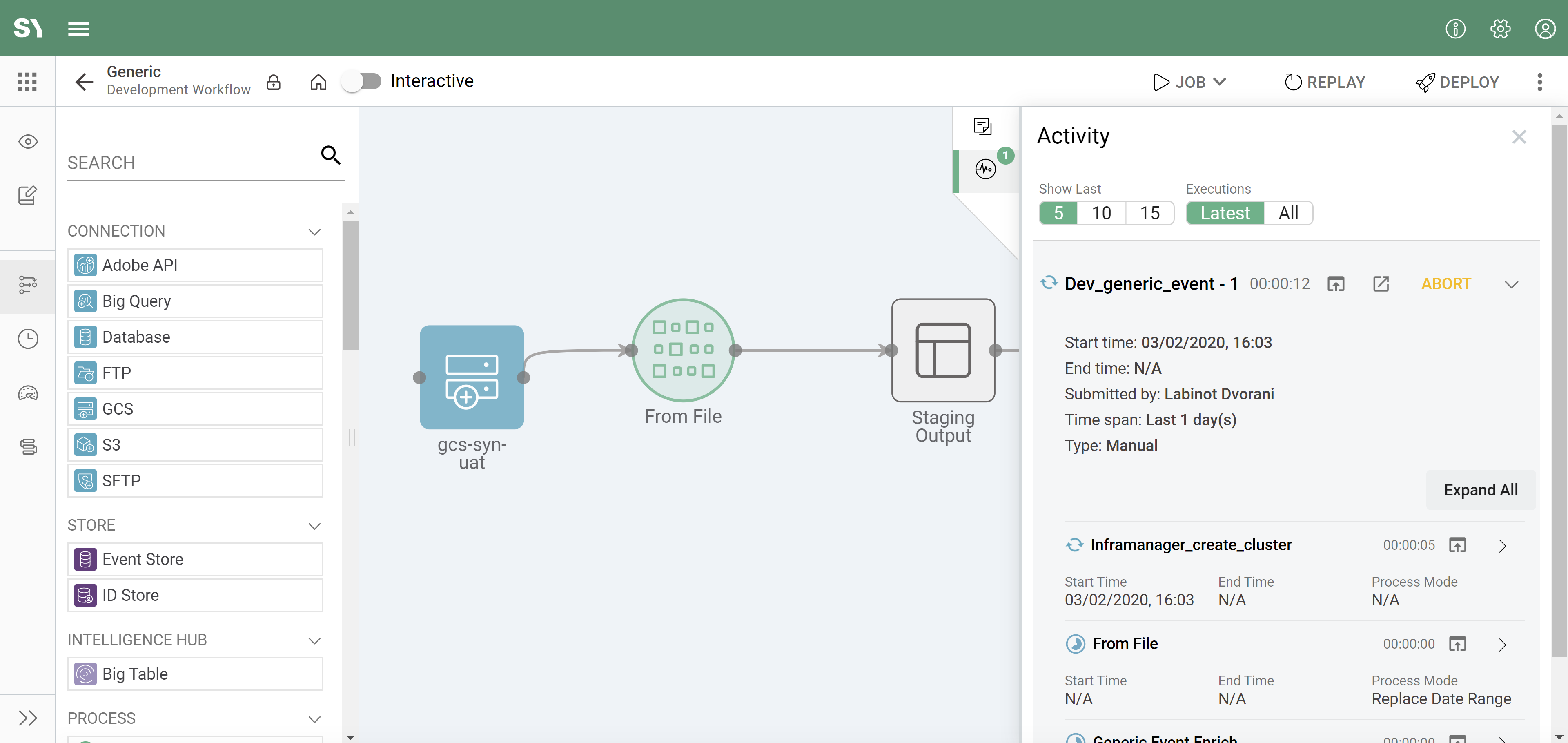The height and width of the screenshot is (743, 1568).
Task: Open the notes panel icon
Action: point(982,126)
